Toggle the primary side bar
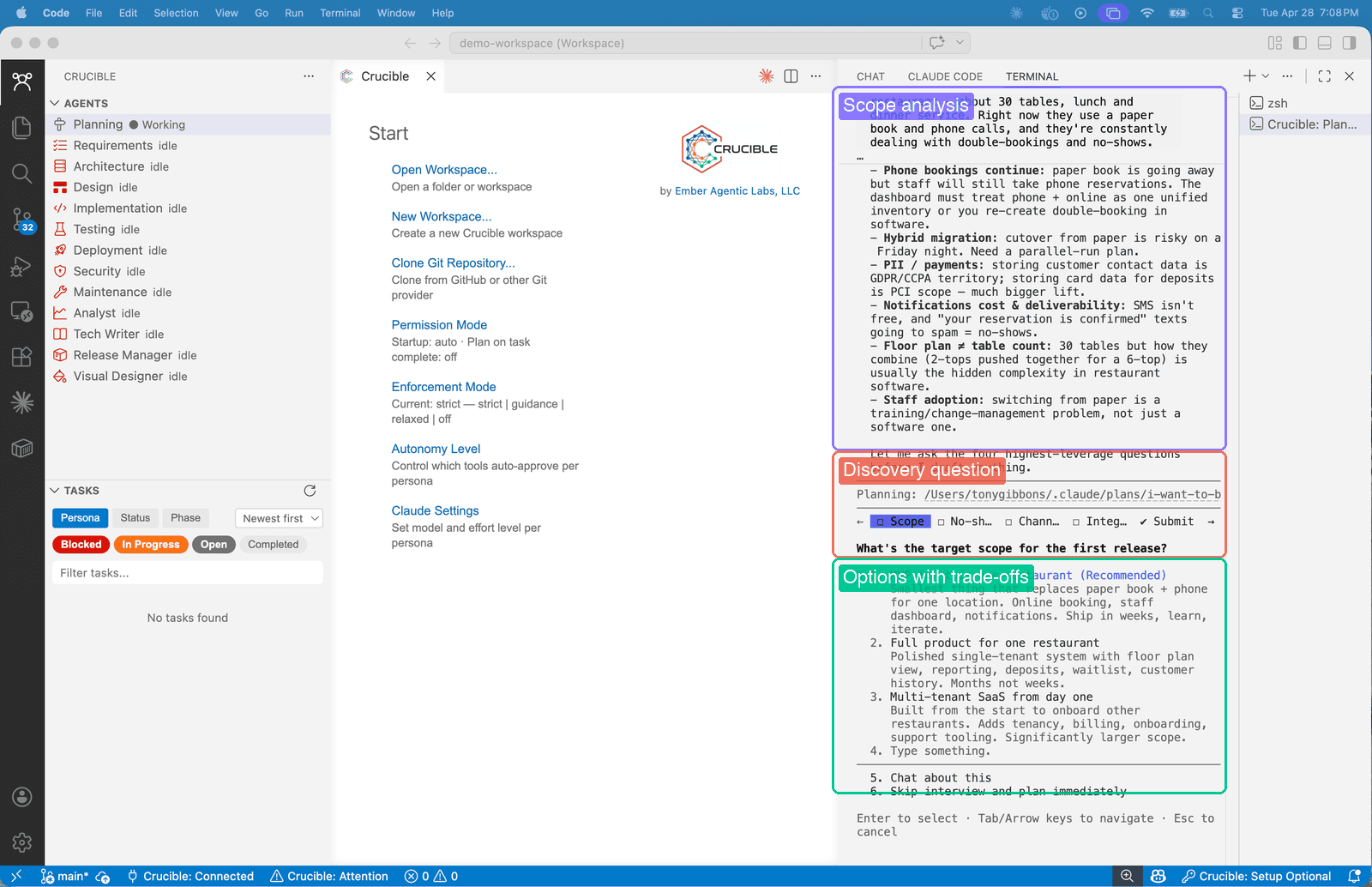1372x887 pixels. [1300, 43]
